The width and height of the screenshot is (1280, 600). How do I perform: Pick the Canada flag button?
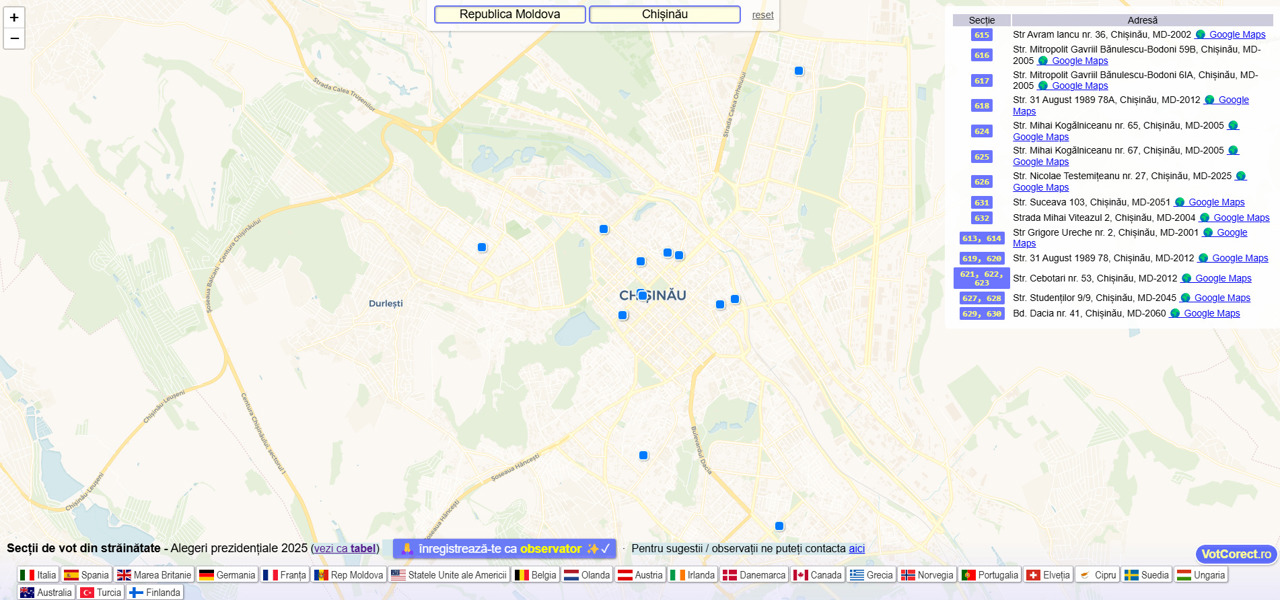tap(818, 575)
